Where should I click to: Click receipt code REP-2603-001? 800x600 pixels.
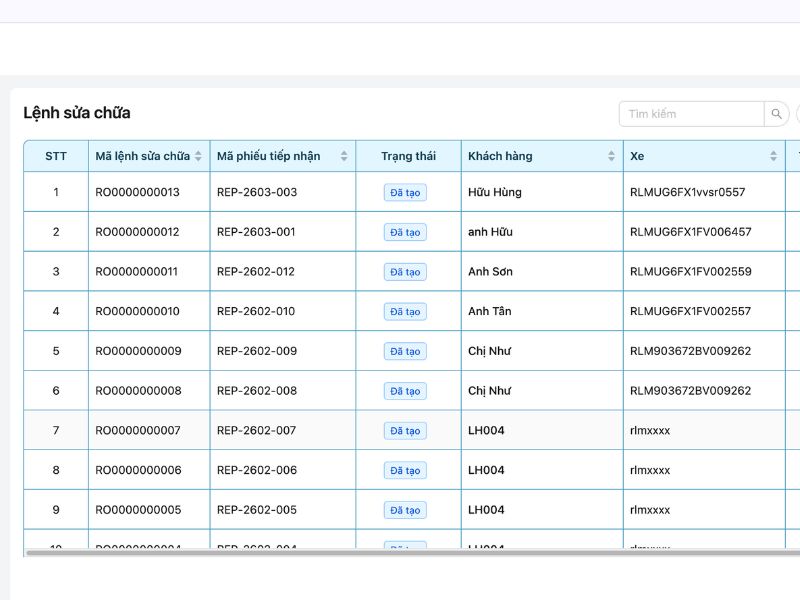256,232
